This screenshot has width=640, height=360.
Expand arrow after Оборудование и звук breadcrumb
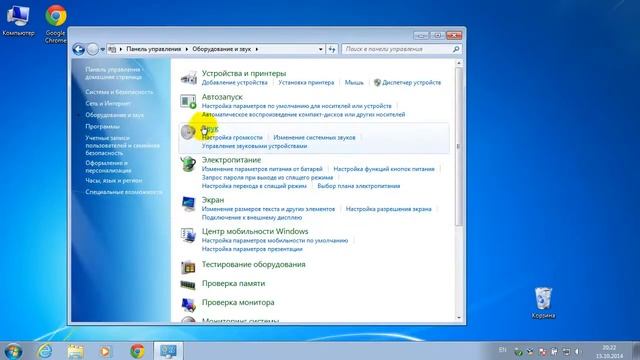click(257, 49)
